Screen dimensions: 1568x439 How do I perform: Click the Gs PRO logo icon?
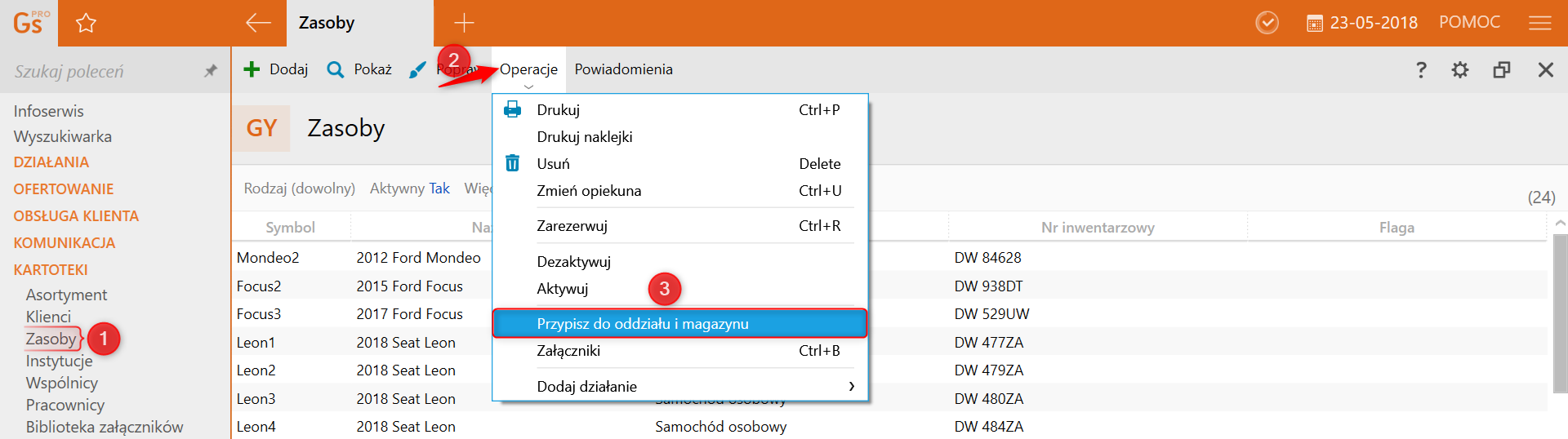(30, 22)
